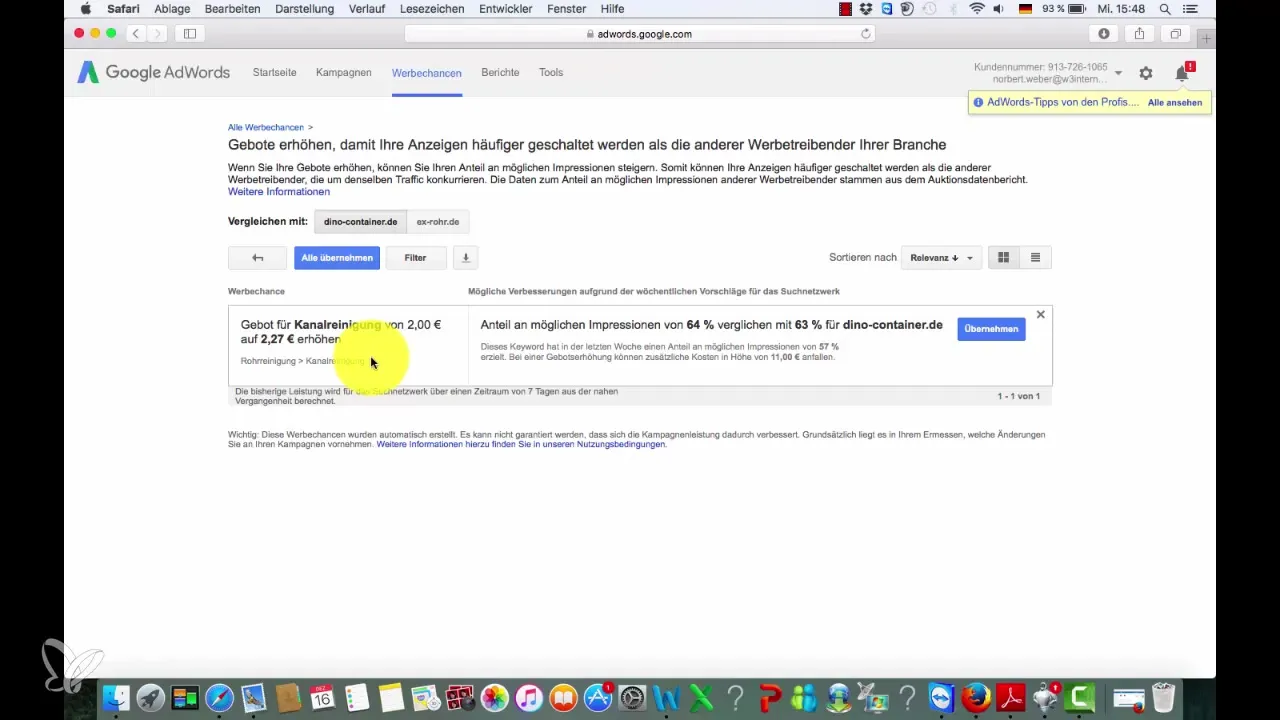The height and width of the screenshot is (720, 1280).
Task: Click the AdWords-Tipps von den Profis banner
Action: click(1062, 102)
